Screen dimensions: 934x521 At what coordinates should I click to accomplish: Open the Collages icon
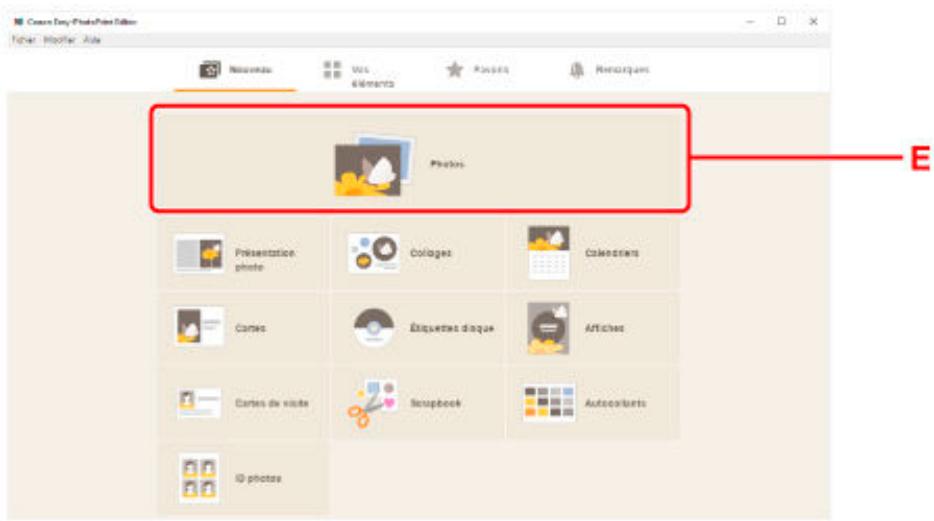coord(373,254)
